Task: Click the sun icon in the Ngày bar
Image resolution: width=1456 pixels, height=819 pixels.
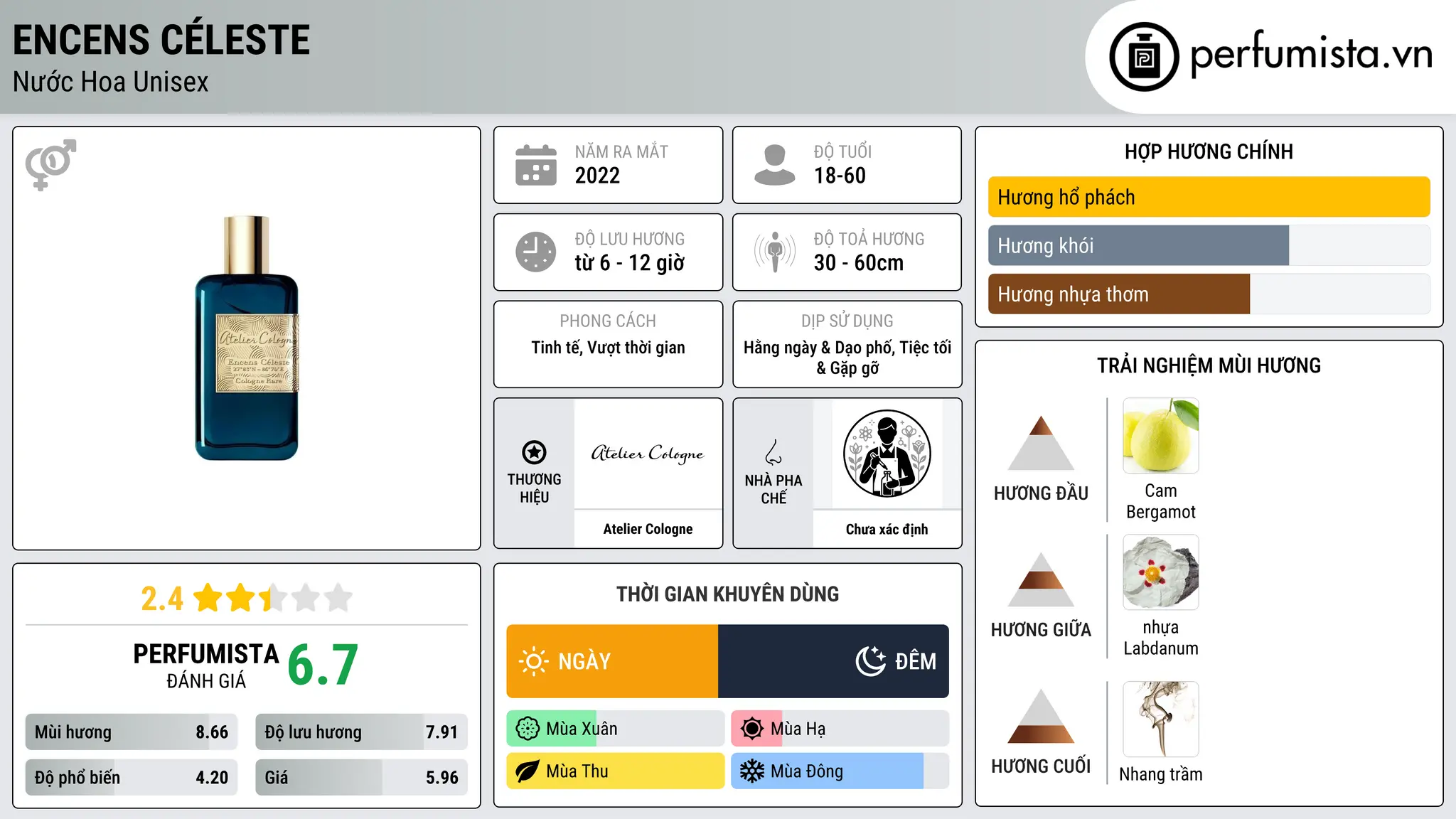Action: 533,661
